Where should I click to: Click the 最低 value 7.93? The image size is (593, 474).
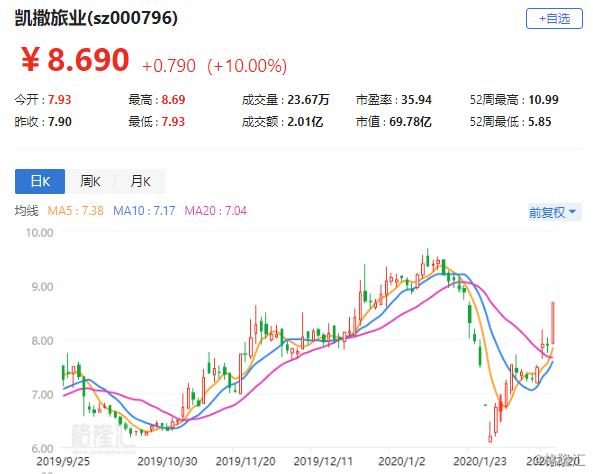[173, 121]
